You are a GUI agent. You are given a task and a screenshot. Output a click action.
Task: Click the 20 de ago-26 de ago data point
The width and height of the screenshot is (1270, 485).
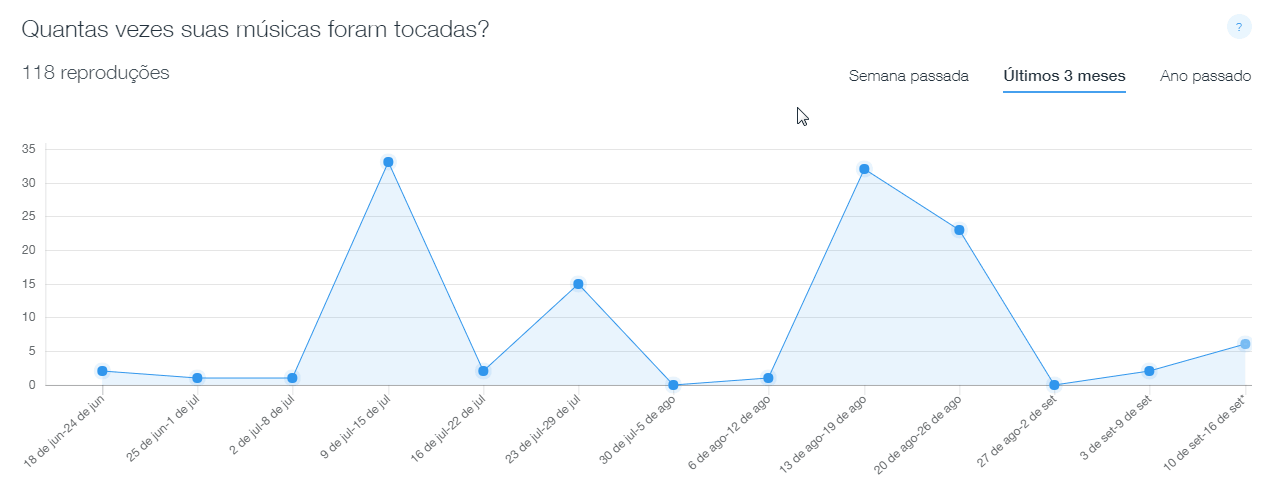coord(959,230)
